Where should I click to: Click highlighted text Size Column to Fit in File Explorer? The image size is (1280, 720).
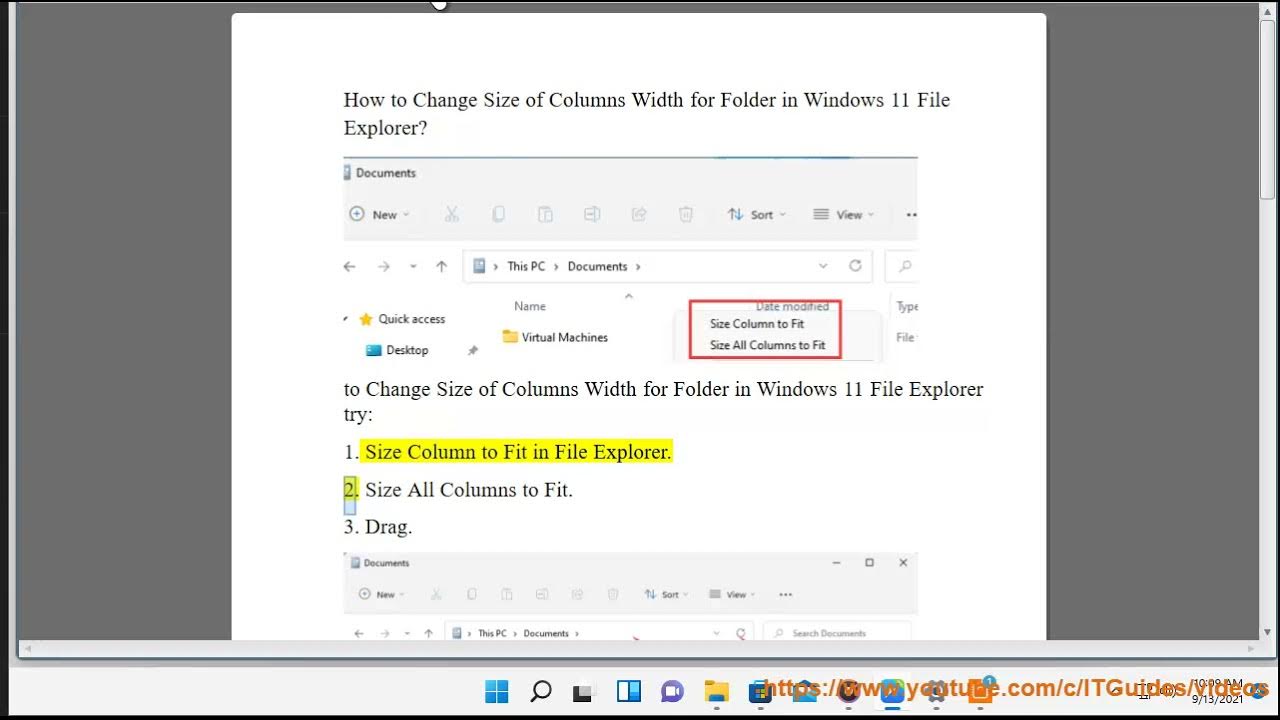click(517, 452)
